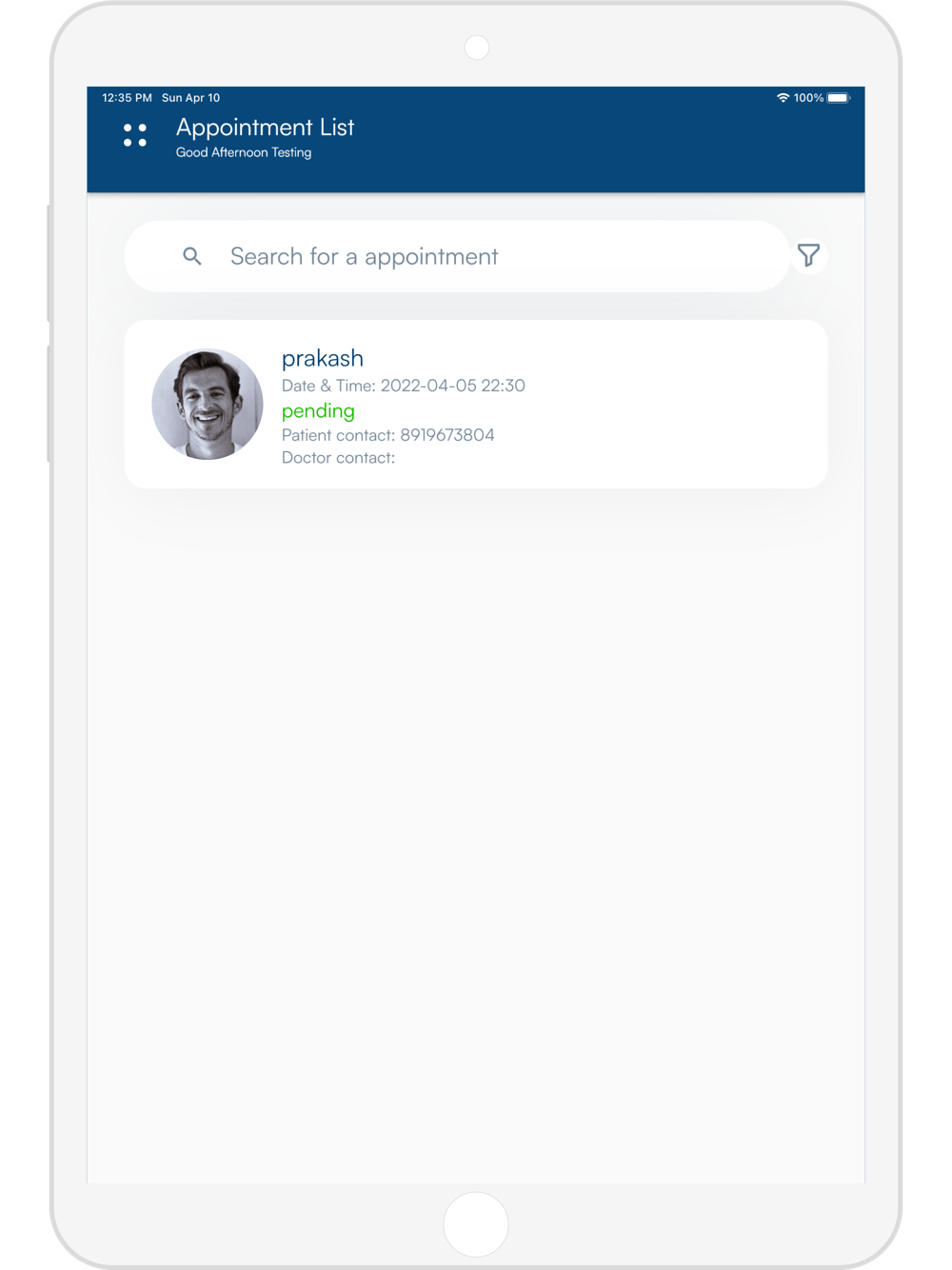Tap the 12:35 PM status clock
Viewport: 952px width, 1270px height.
tap(128, 98)
